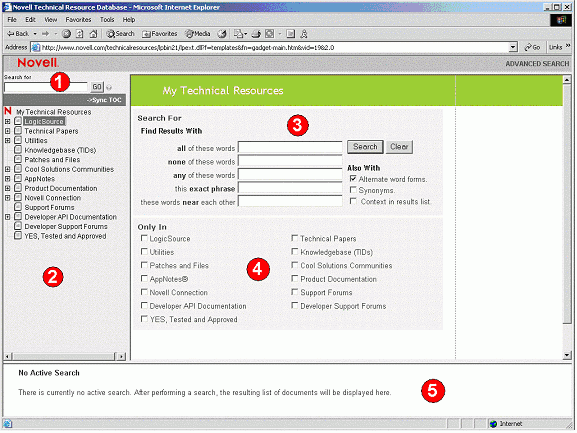
Task: Click the Stop loading toolbar icon
Action: [x=66, y=34]
